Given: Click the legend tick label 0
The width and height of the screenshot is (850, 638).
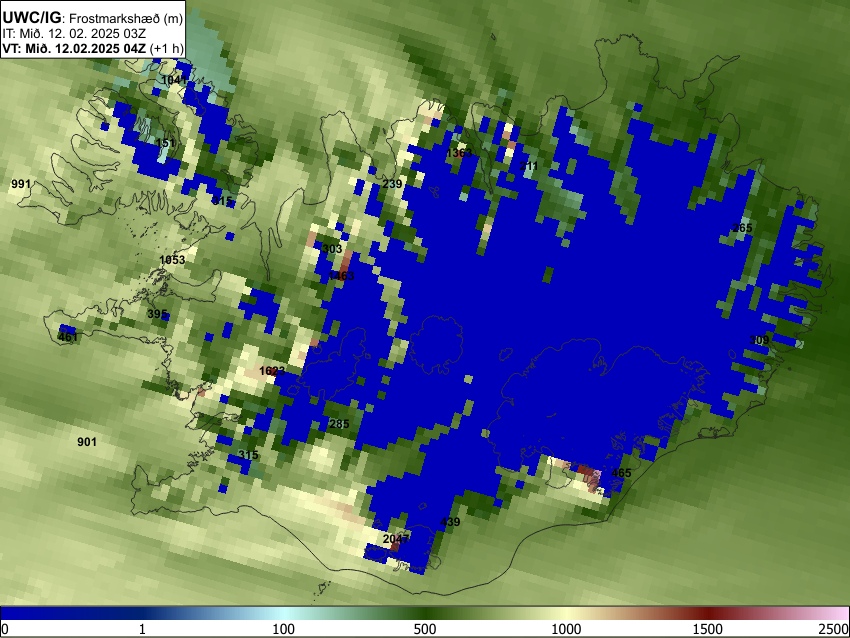Looking at the screenshot, I should [x=5, y=629].
